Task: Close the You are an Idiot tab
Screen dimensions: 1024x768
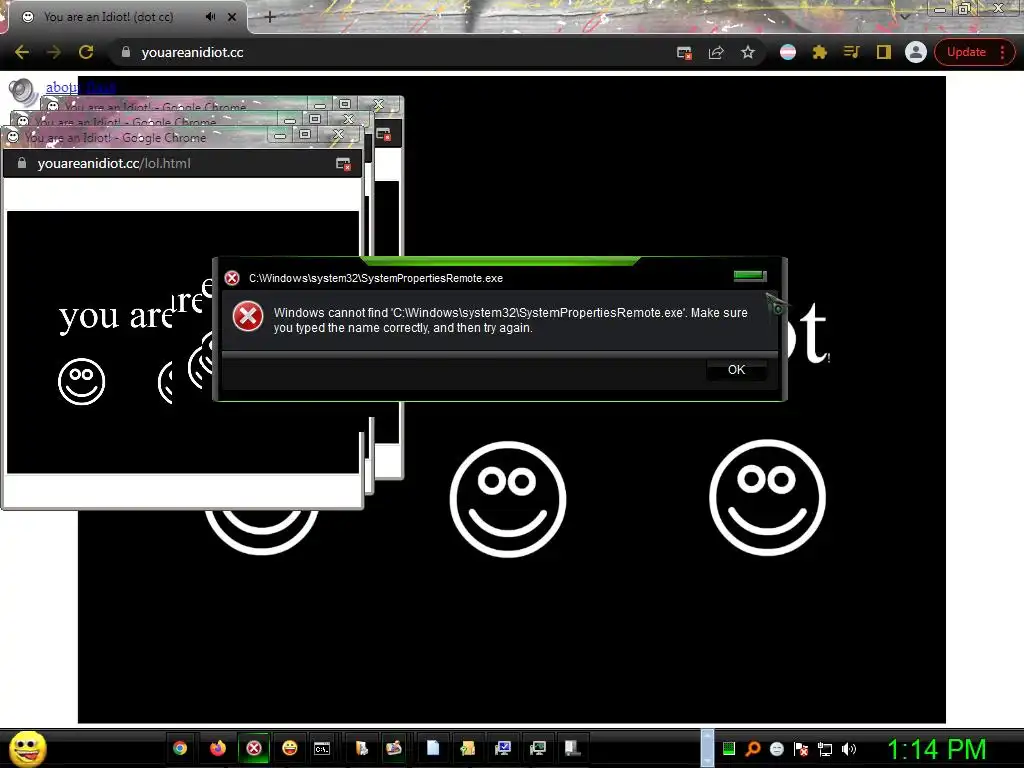Action: point(232,17)
